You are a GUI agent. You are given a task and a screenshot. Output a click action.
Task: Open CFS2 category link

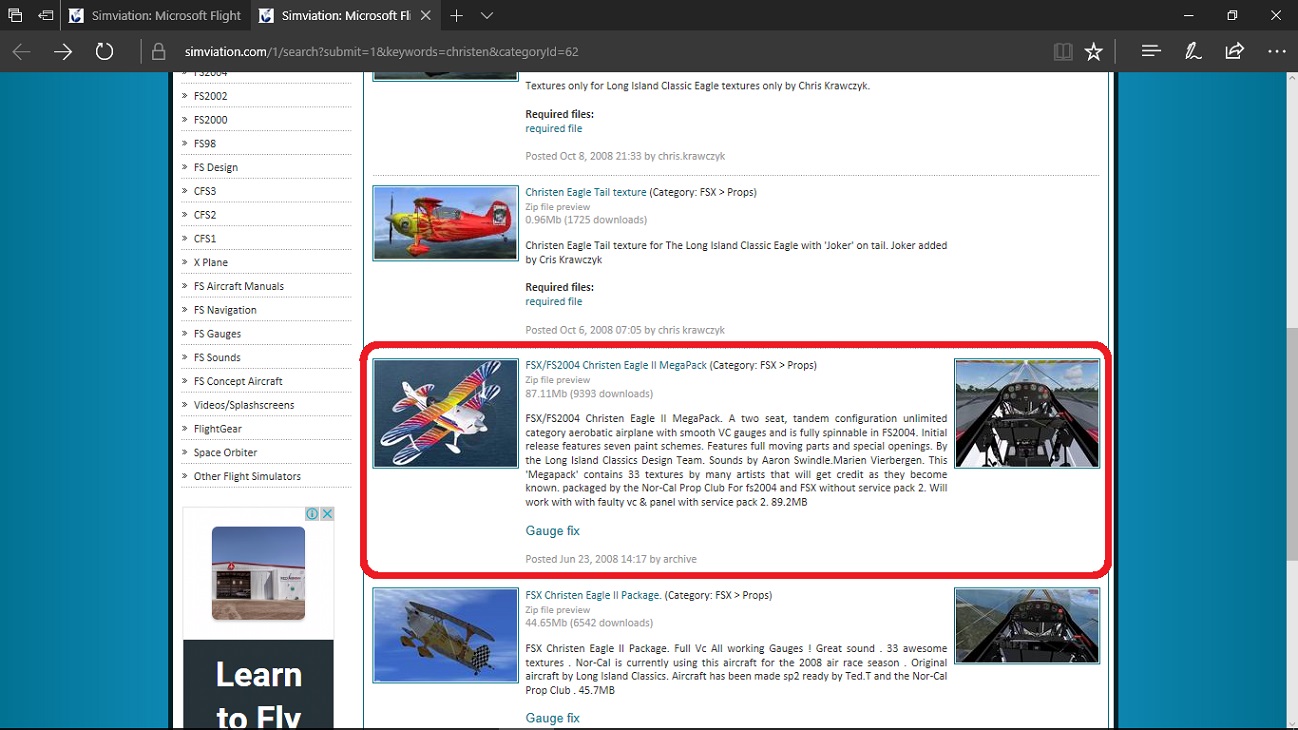pos(205,215)
